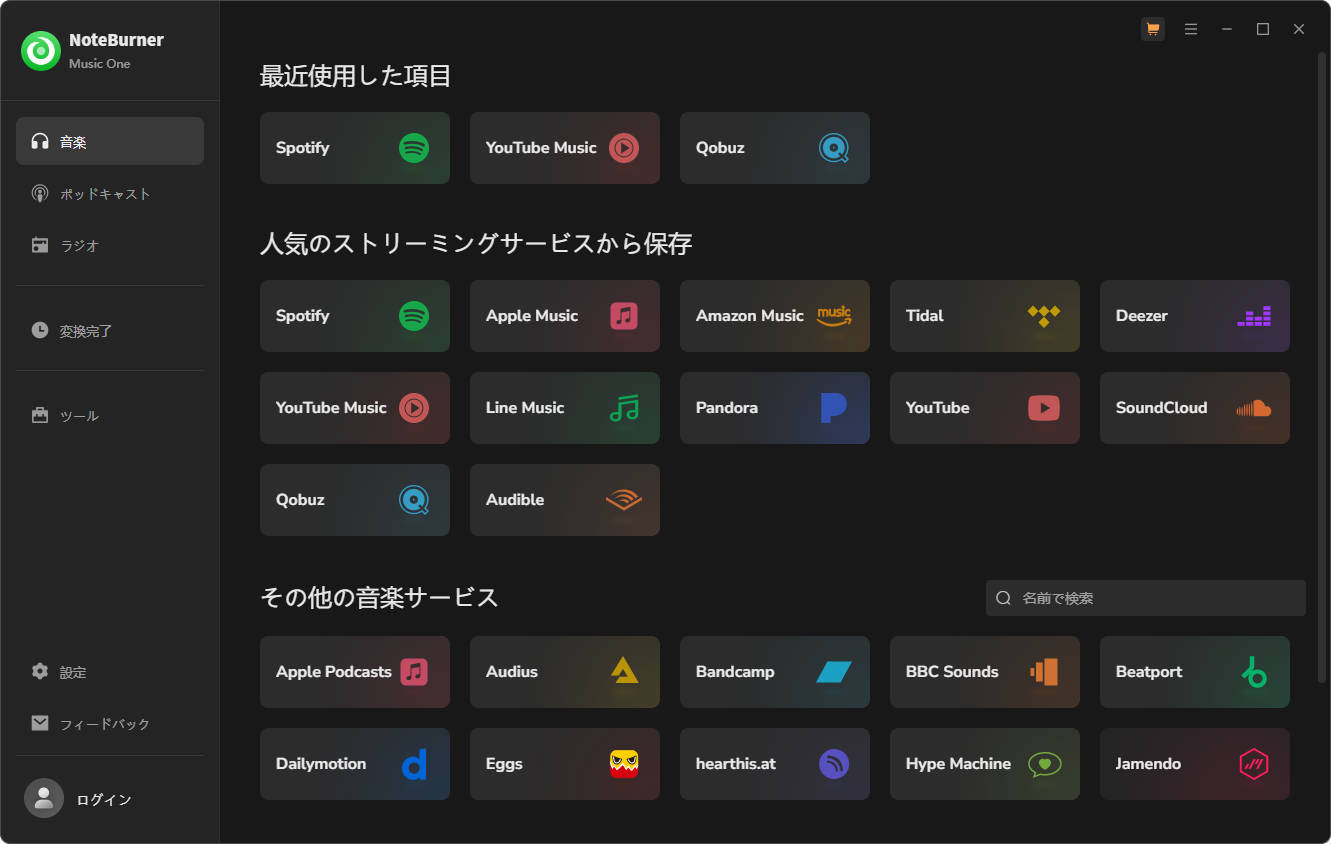Image resolution: width=1331 pixels, height=844 pixels.
Task: Click the Tidal diamond logo icon
Action: (x=1044, y=316)
